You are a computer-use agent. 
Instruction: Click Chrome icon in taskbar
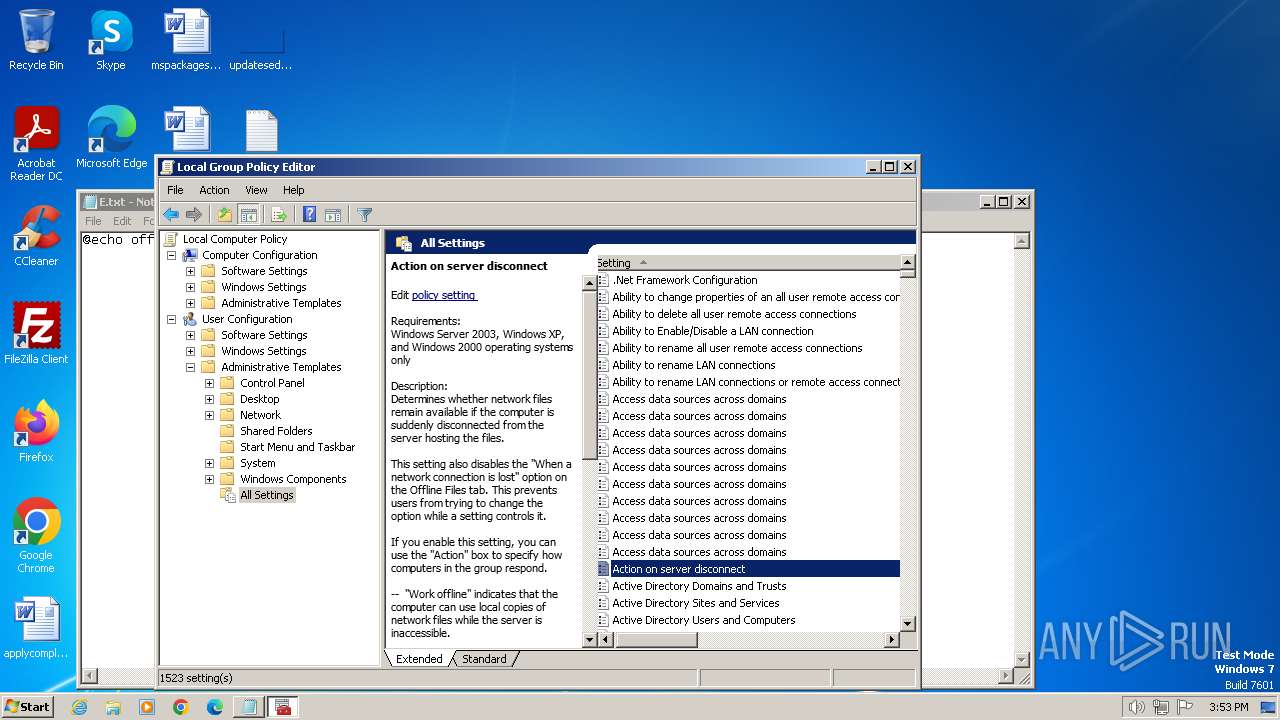coord(181,707)
